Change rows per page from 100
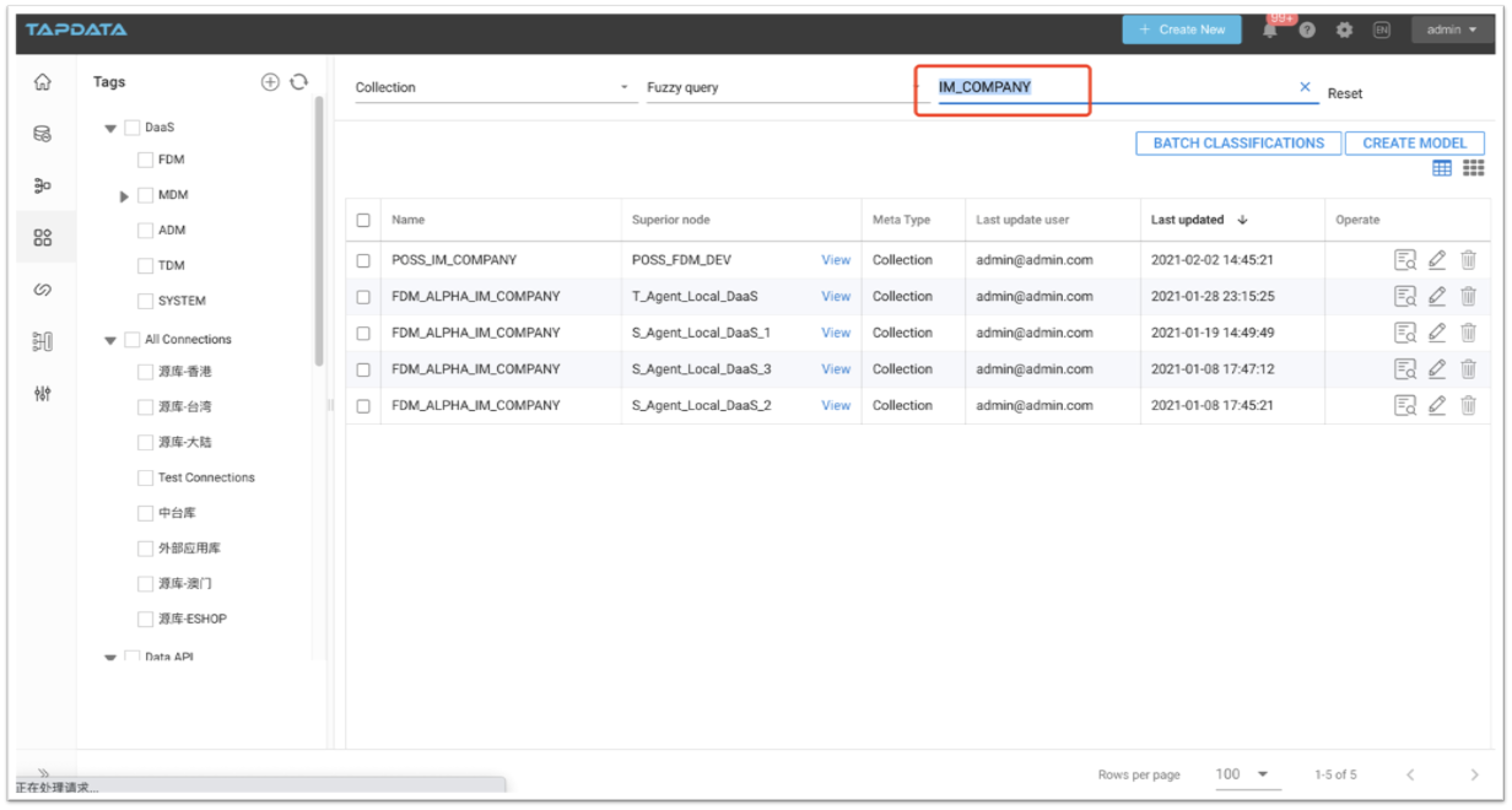This screenshot has height=810, width=1512. [1248, 774]
